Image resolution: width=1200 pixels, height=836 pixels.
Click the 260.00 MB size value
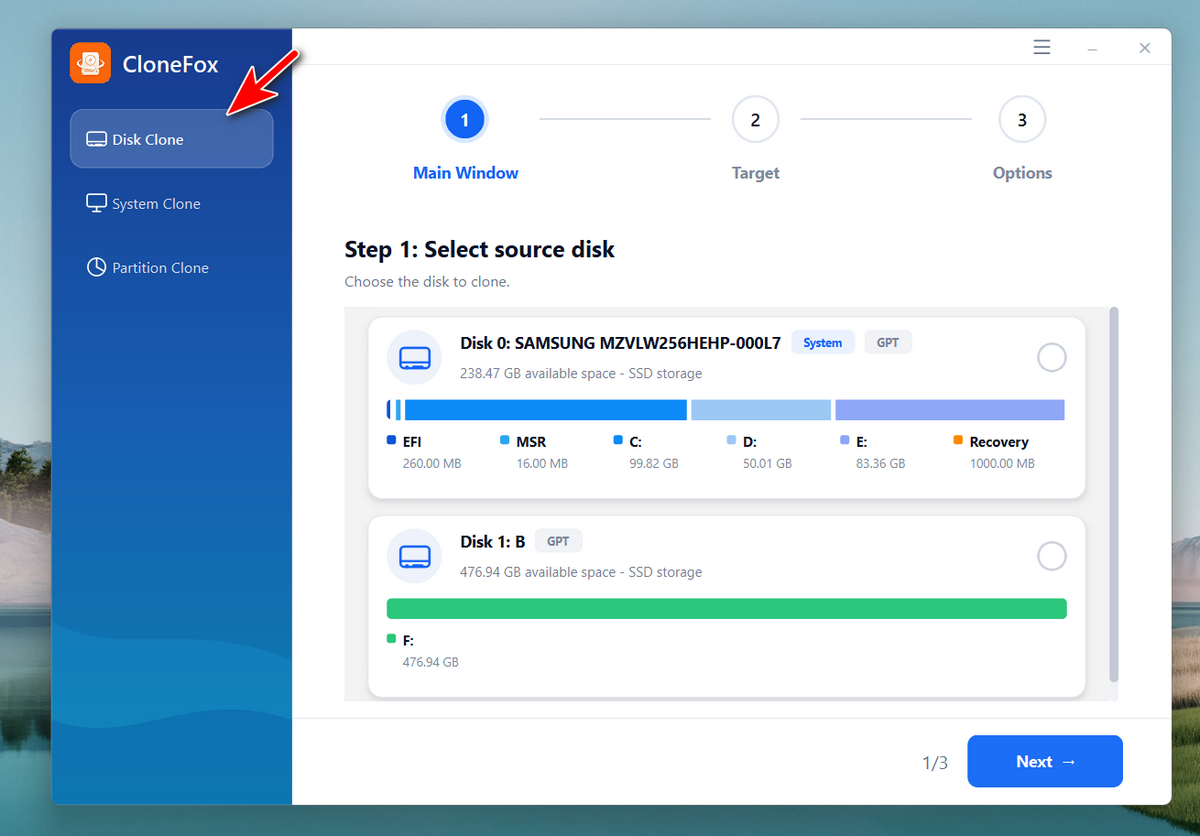(x=432, y=464)
